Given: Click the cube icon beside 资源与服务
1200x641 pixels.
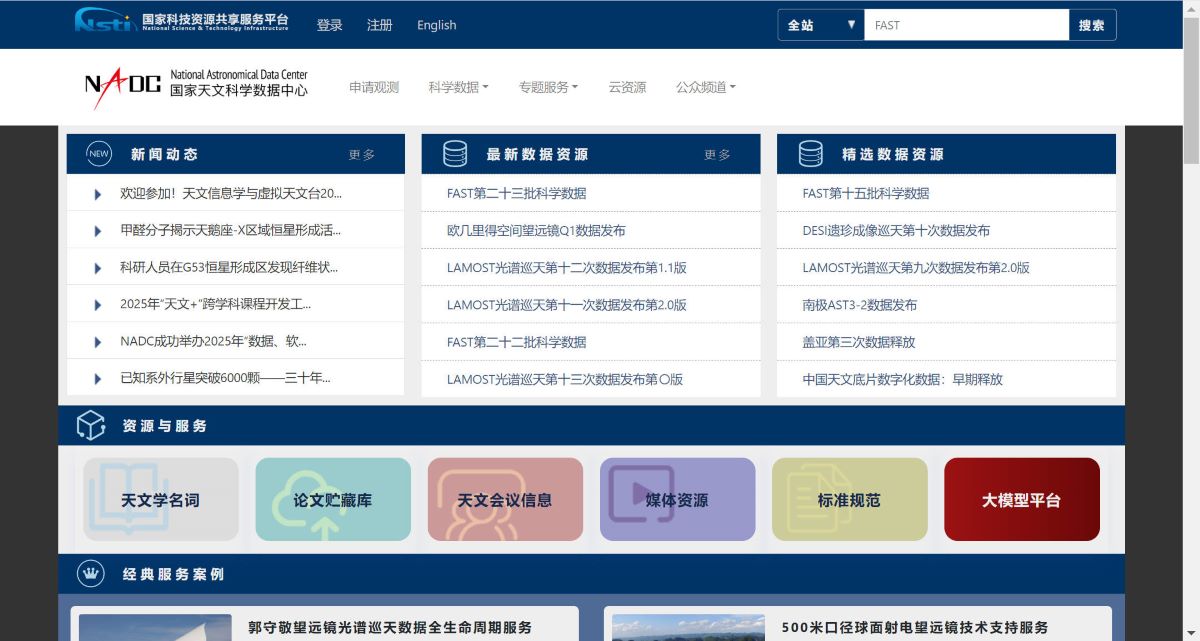Looking at the screenshot, I should 91,426.
